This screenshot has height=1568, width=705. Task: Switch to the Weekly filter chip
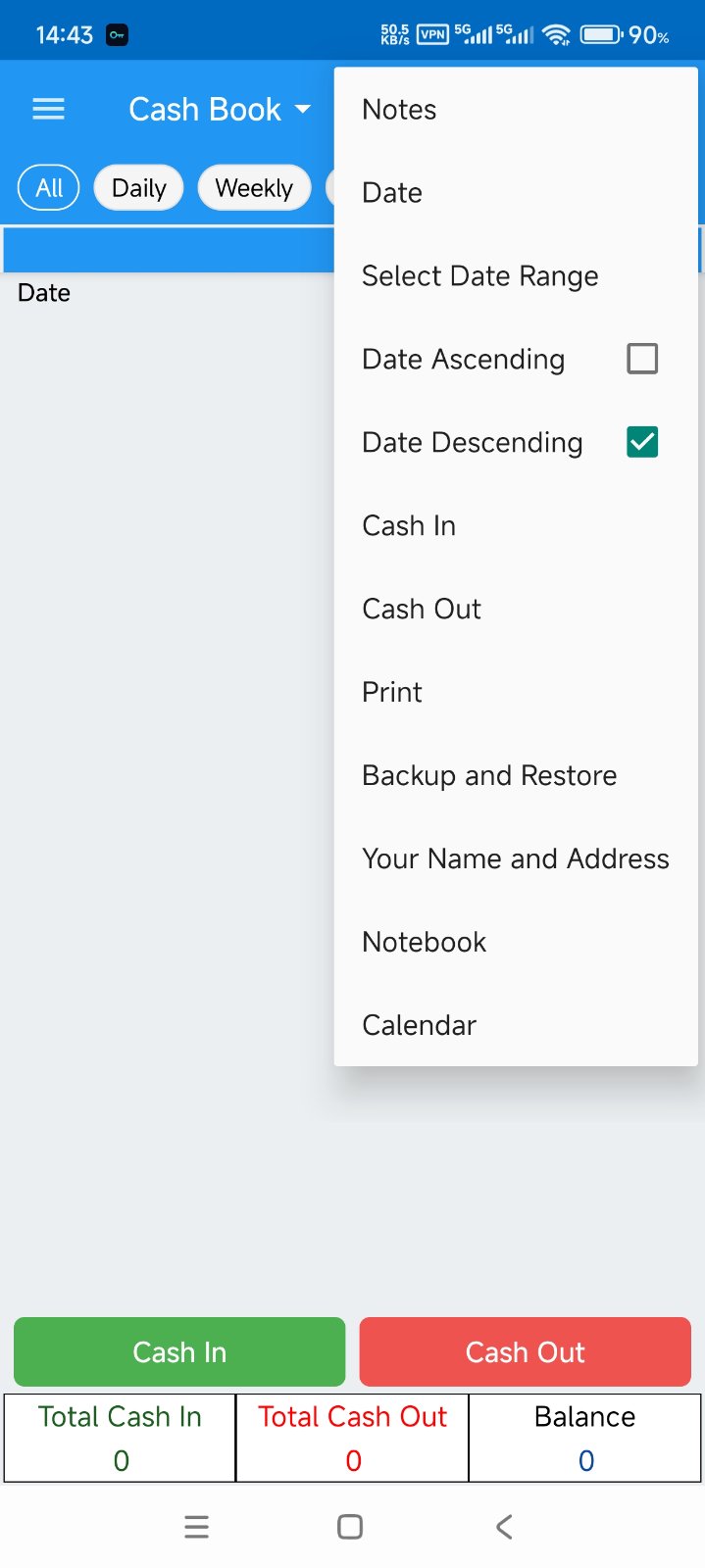pos(254,187)
